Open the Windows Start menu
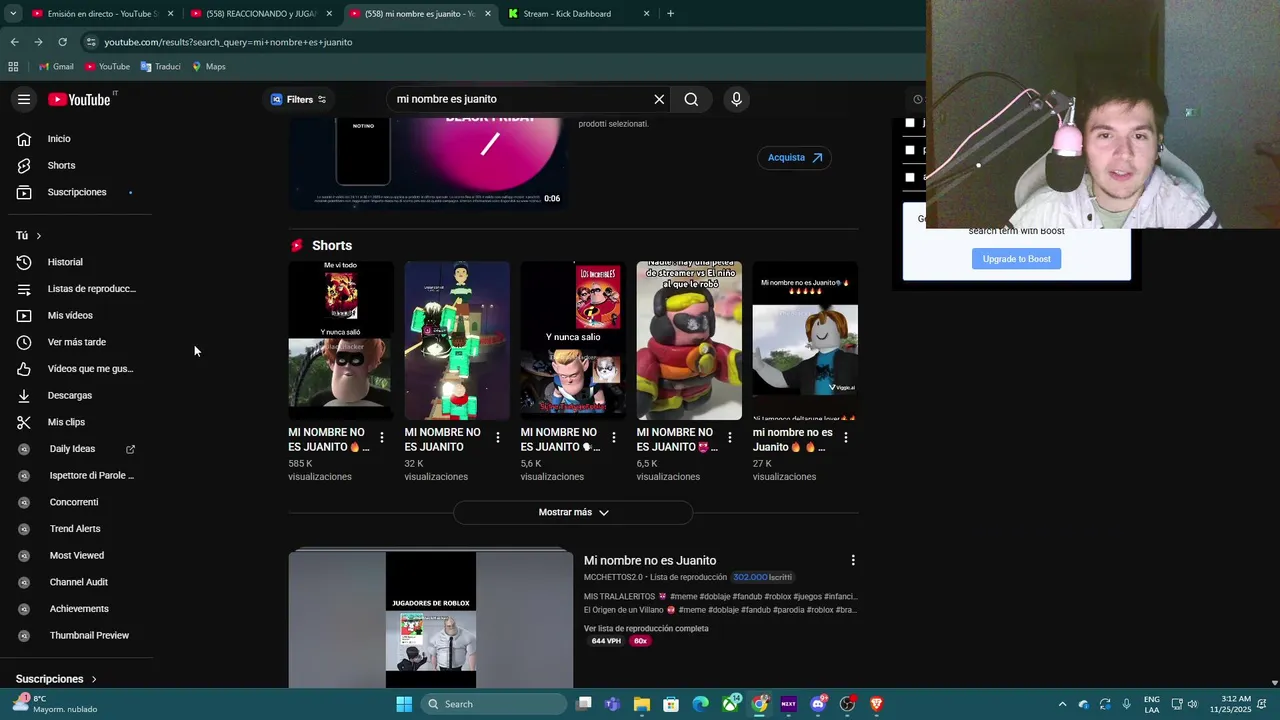The image size is (1280, 720). 404,704
